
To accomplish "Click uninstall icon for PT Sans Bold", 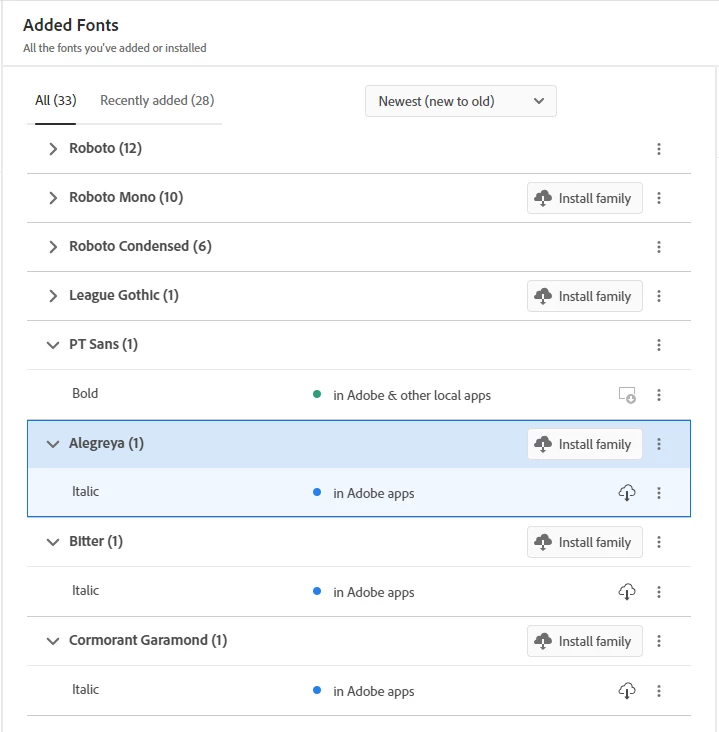I will tap(627, 395).
